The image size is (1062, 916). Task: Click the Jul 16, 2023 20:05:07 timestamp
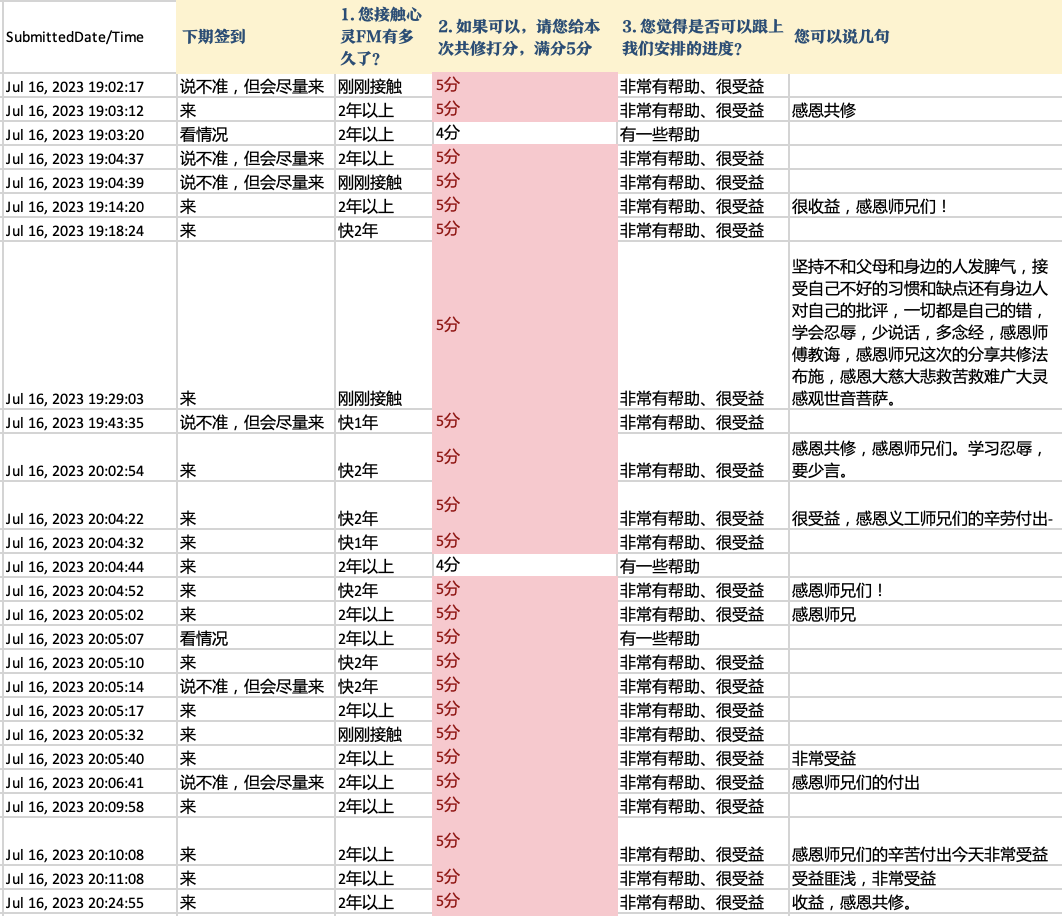click(x=75, y=639)
